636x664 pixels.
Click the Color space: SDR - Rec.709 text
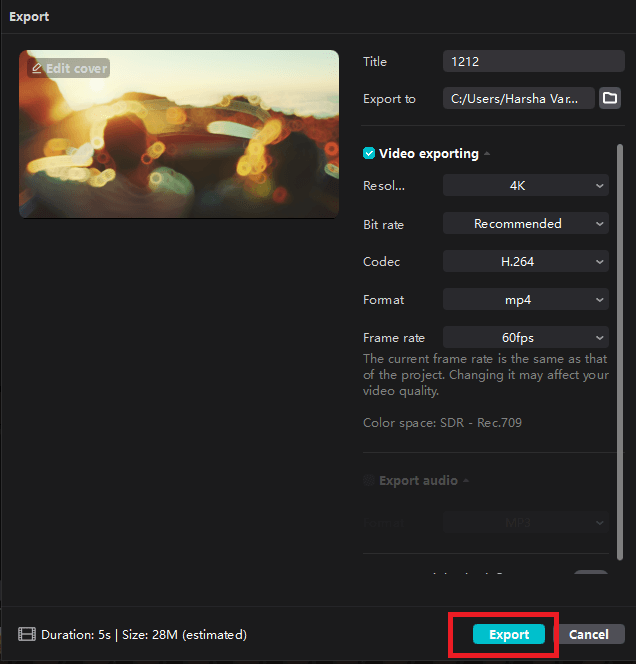pyautogui.click(x=442, y=423)
